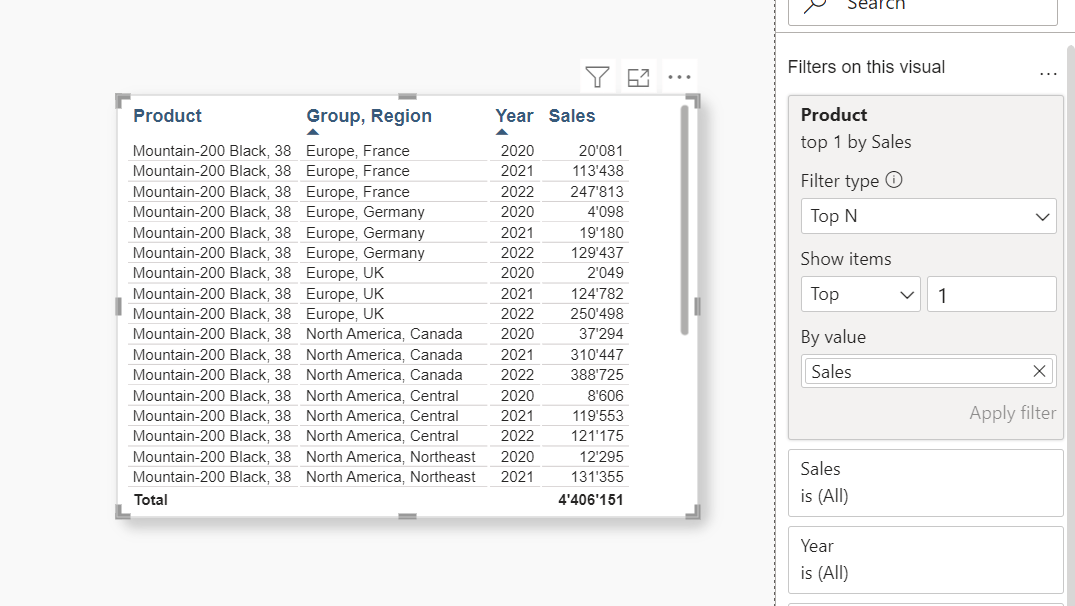Clear the Sales field using the X icon
Viewport: 1075px width, 606px height.
point(1039,371)
